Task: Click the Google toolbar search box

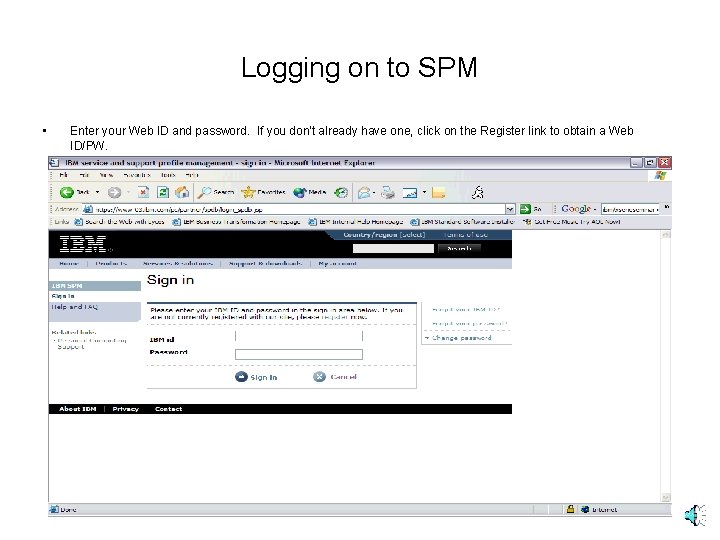Action: (630, 209)
